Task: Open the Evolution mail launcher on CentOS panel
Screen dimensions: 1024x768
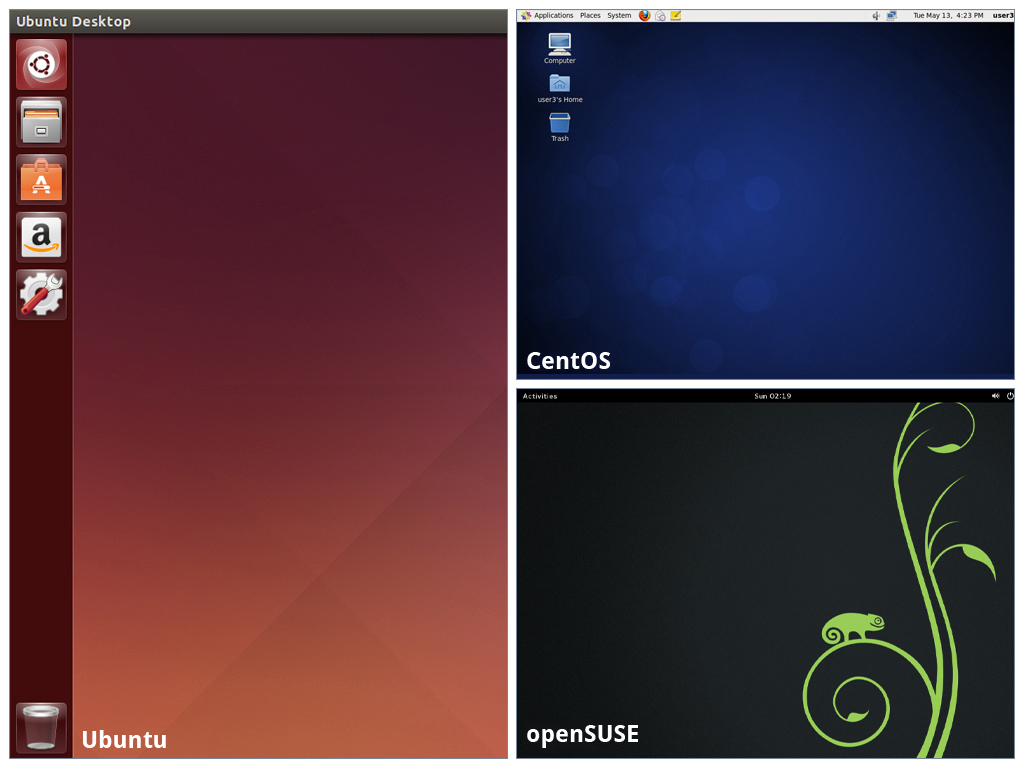Action: 661,15
